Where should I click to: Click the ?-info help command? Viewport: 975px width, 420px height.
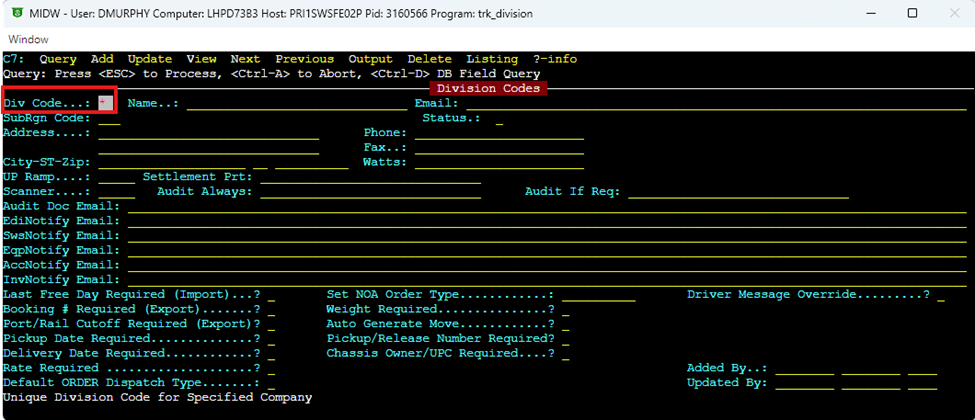(555, 59)
